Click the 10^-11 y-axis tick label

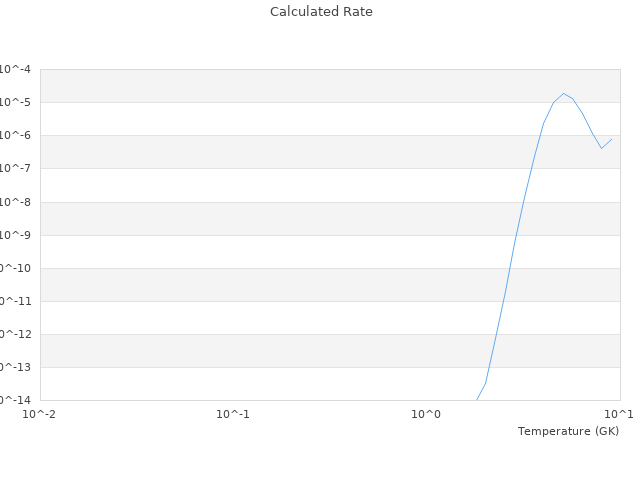(x=14, y=301)
